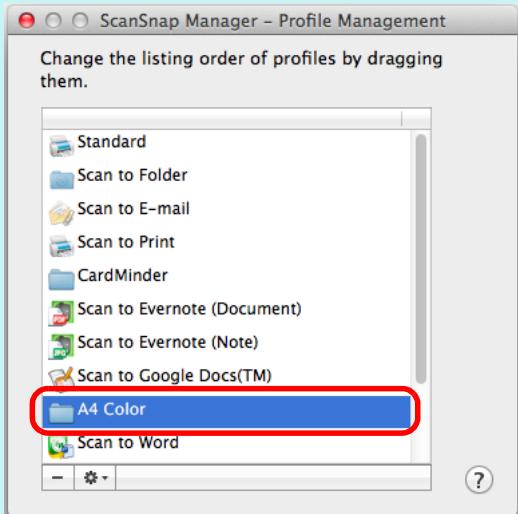
Task: Click the Scan to Word icon
Action: (61, 447)
